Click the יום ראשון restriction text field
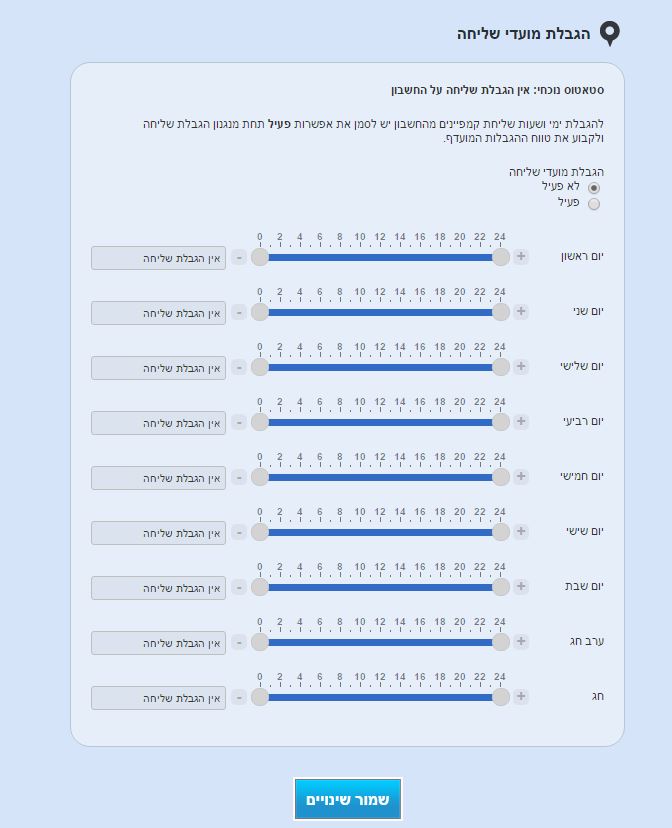The image size is (672, 828). tap(158, 258)
